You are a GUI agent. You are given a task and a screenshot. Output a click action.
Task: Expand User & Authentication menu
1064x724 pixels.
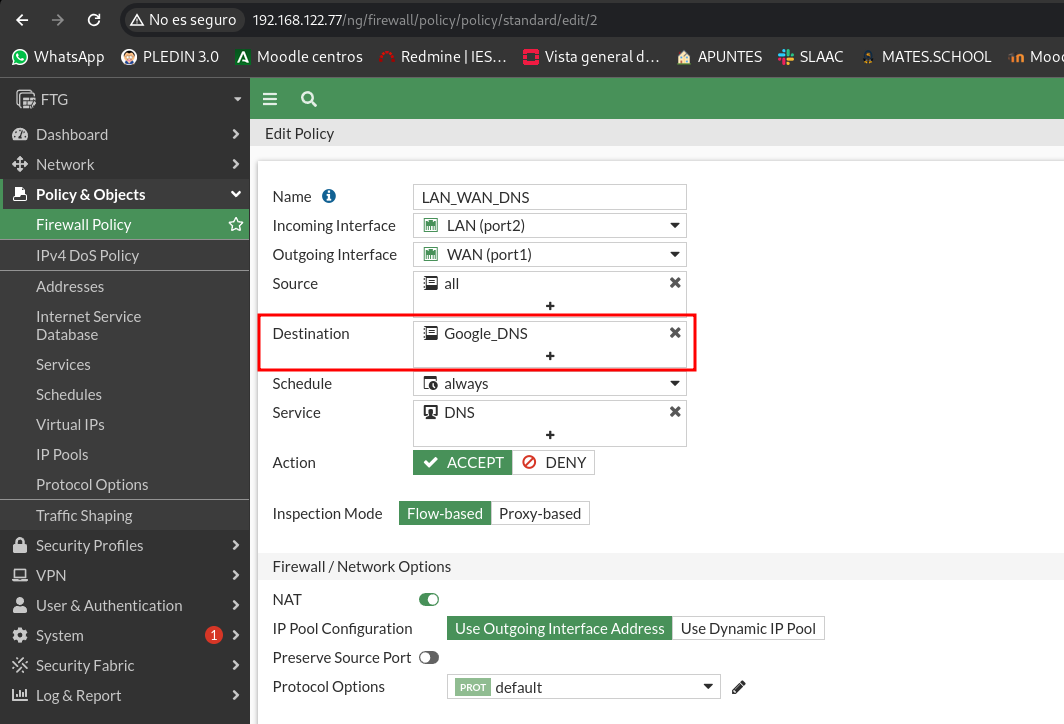click(x=125, y=605)
